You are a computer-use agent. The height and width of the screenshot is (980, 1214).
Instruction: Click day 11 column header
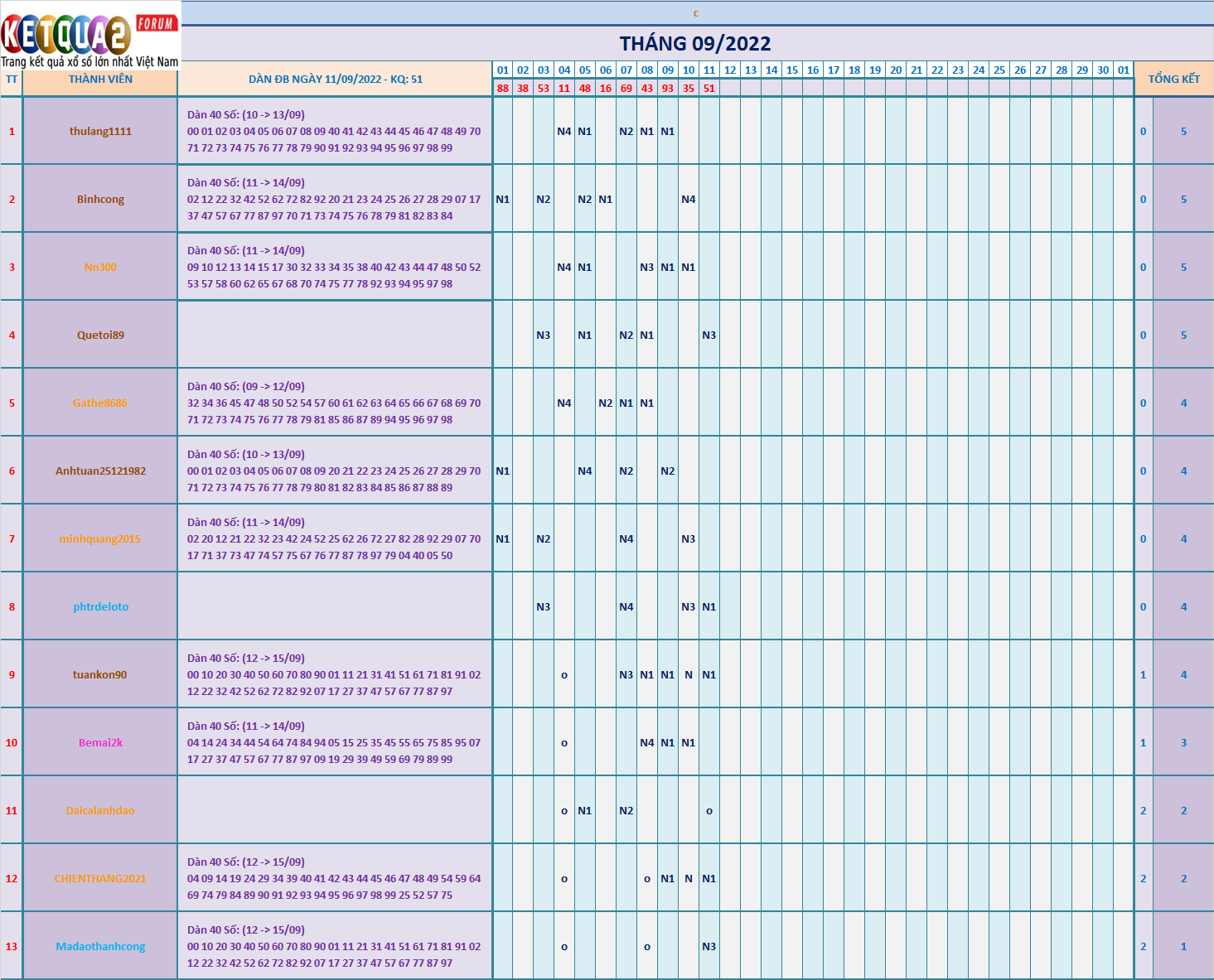[x=709, y=70]
